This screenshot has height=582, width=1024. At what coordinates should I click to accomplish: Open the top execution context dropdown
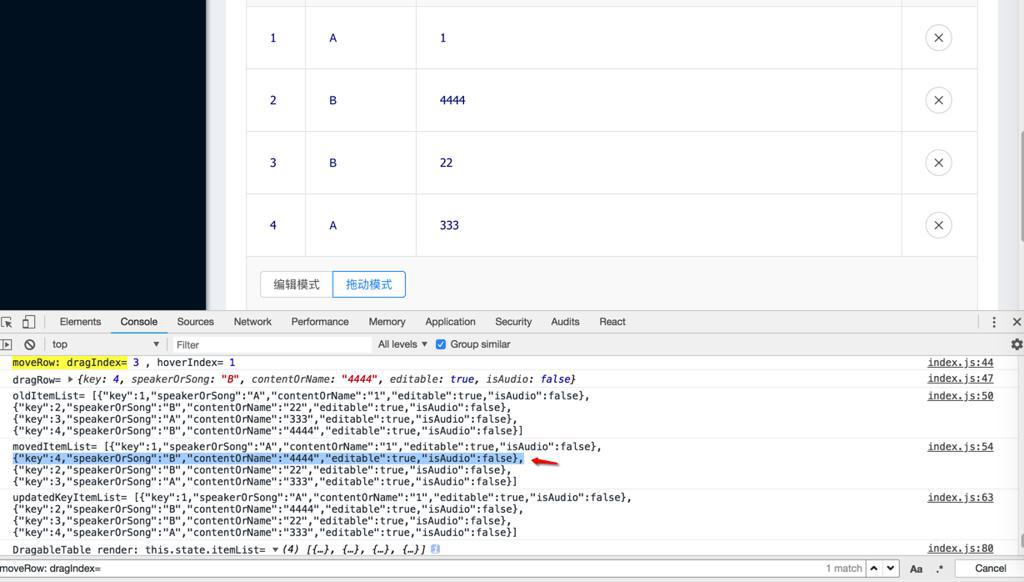104,344
